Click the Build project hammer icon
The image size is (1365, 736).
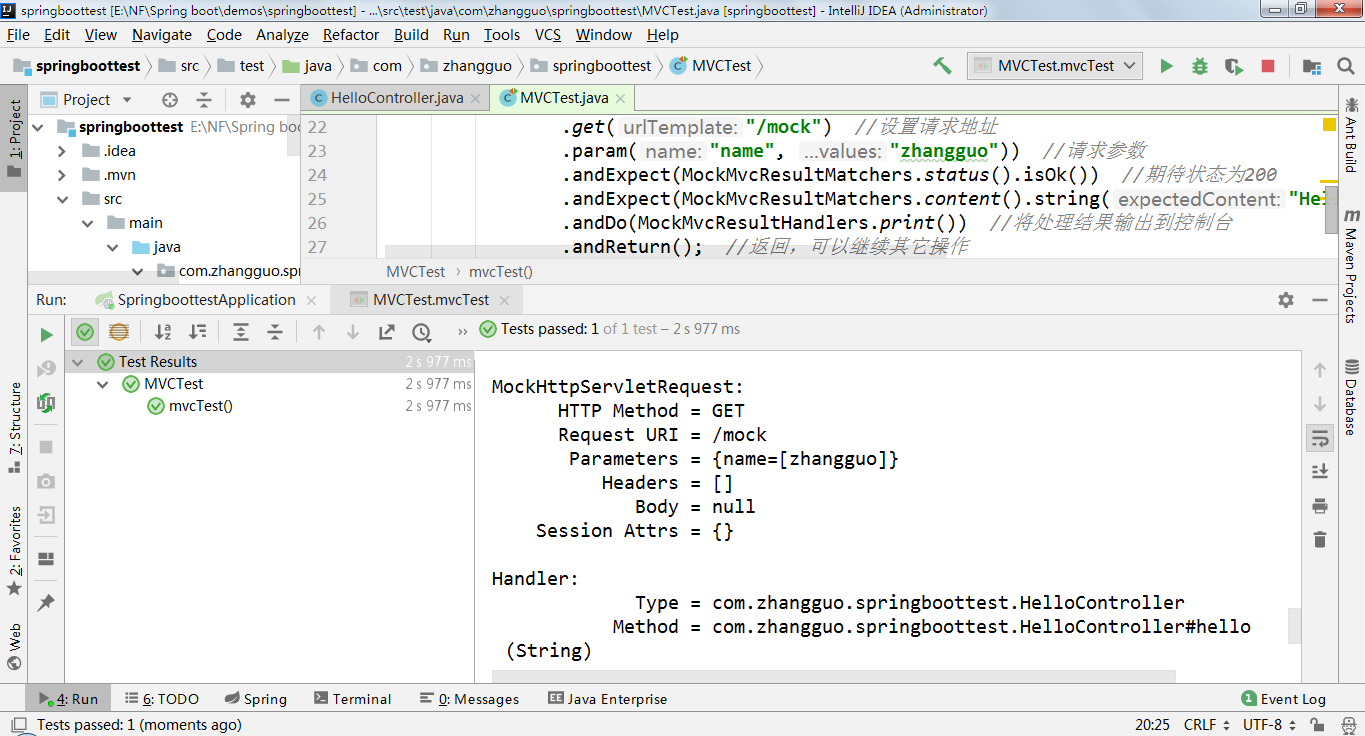pyautogui.click(x=942, y=66)
